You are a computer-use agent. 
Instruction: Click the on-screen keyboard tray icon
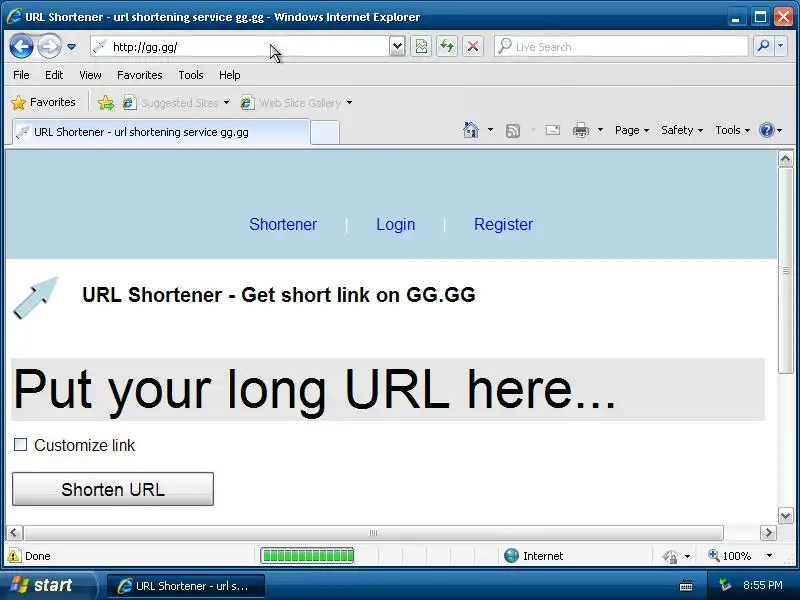[x=687, y=586]
